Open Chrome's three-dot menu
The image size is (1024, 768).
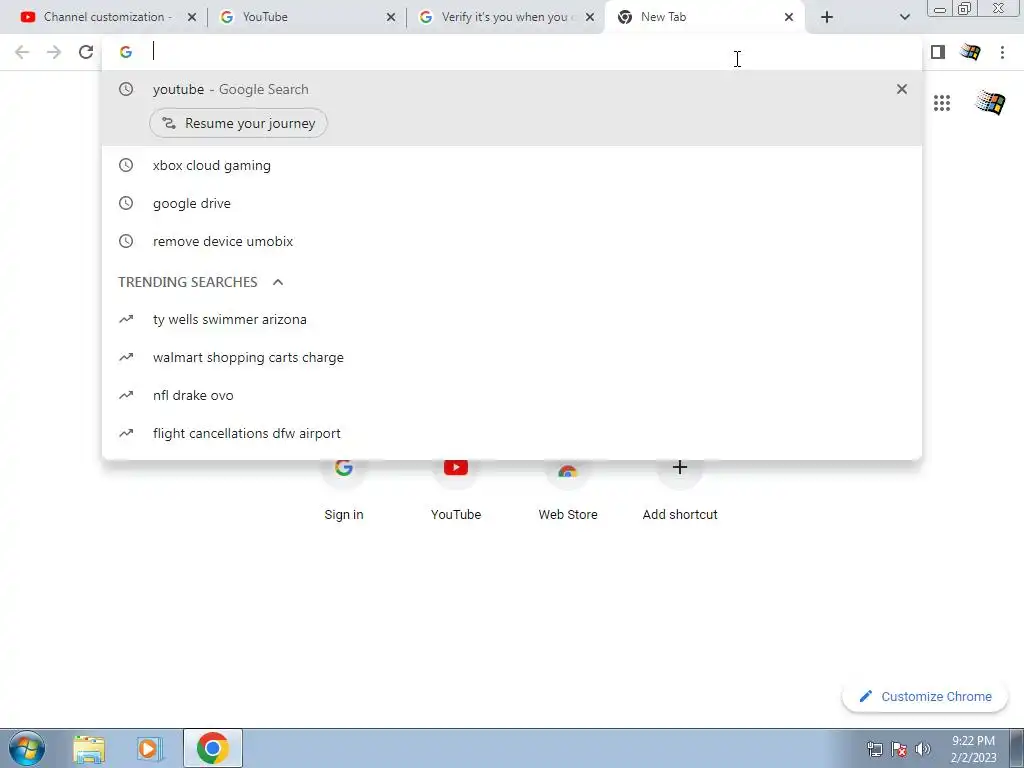point(1002,52)
